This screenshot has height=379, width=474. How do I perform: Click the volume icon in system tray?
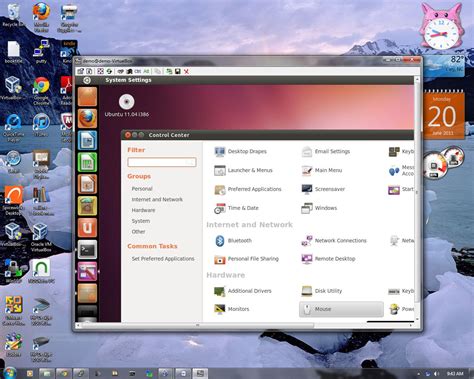tap(436, 374)
